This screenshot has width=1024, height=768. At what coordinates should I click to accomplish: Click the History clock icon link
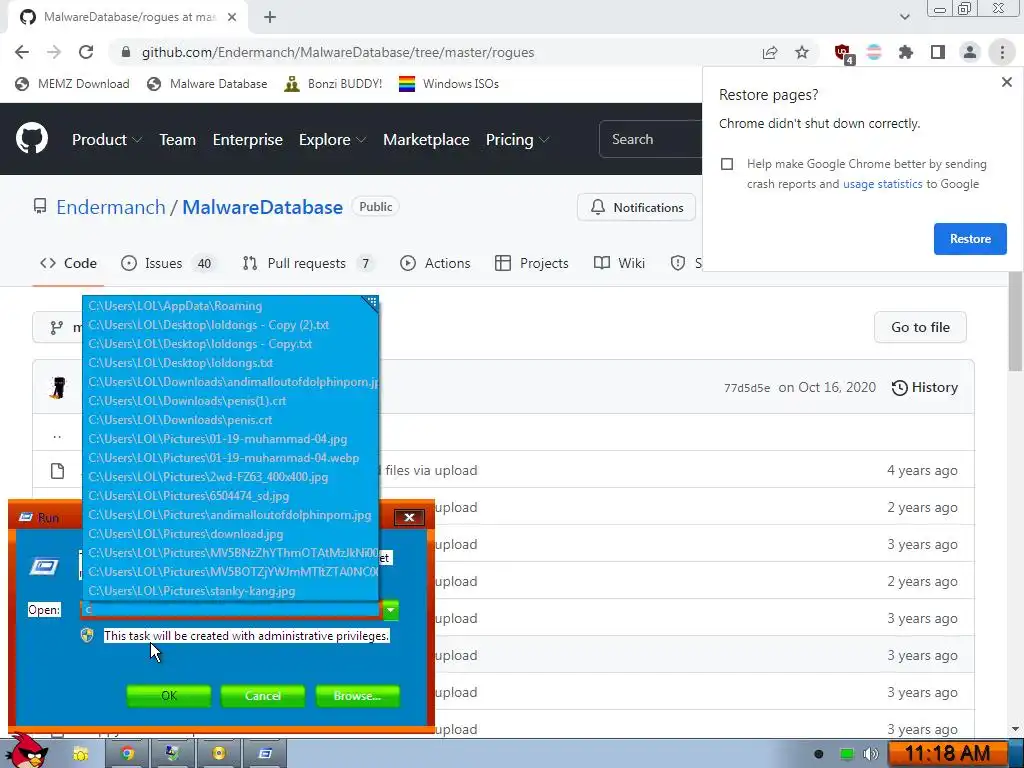[925, 387]
